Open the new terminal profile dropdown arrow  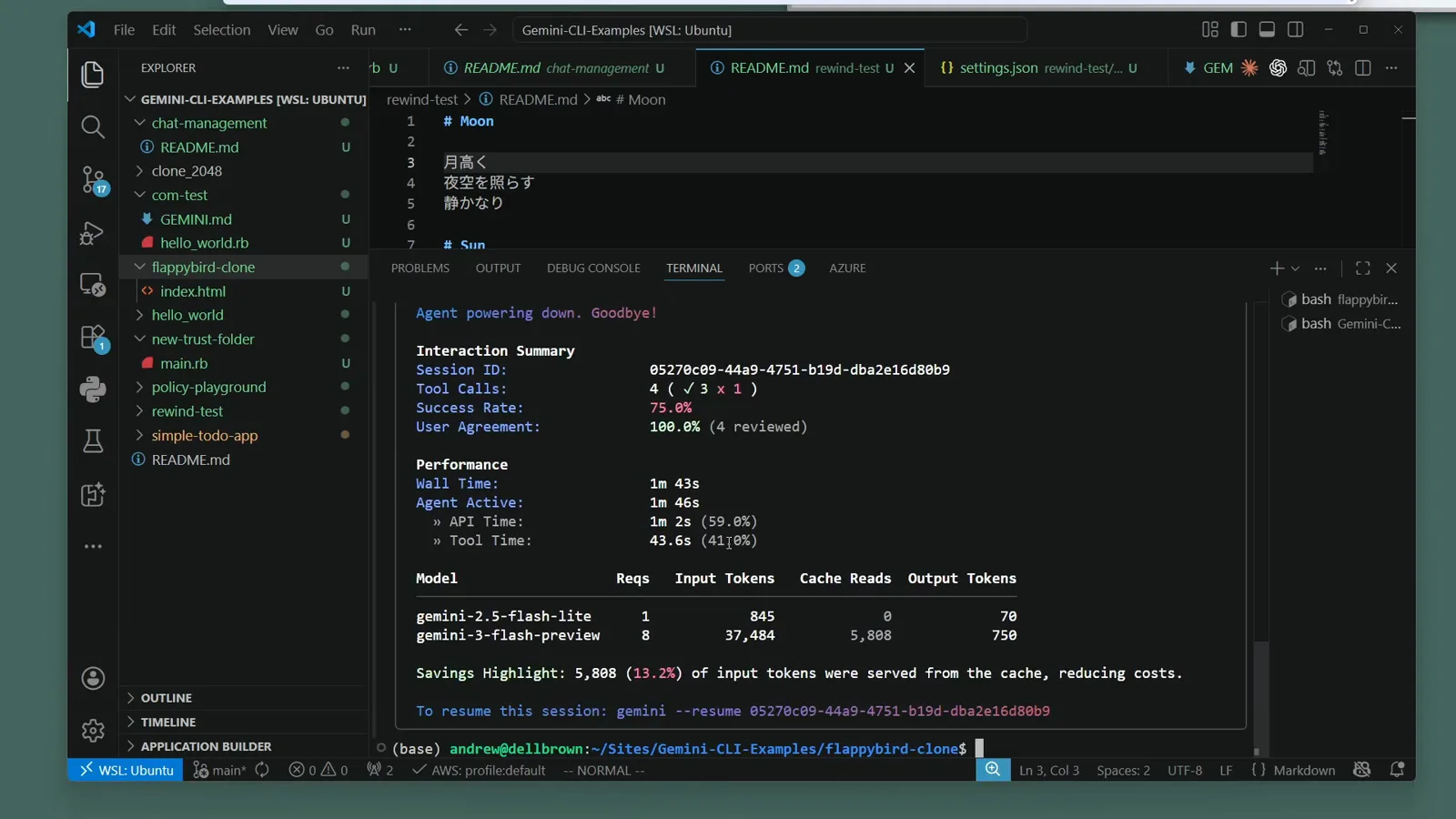tap(1295, 268)
